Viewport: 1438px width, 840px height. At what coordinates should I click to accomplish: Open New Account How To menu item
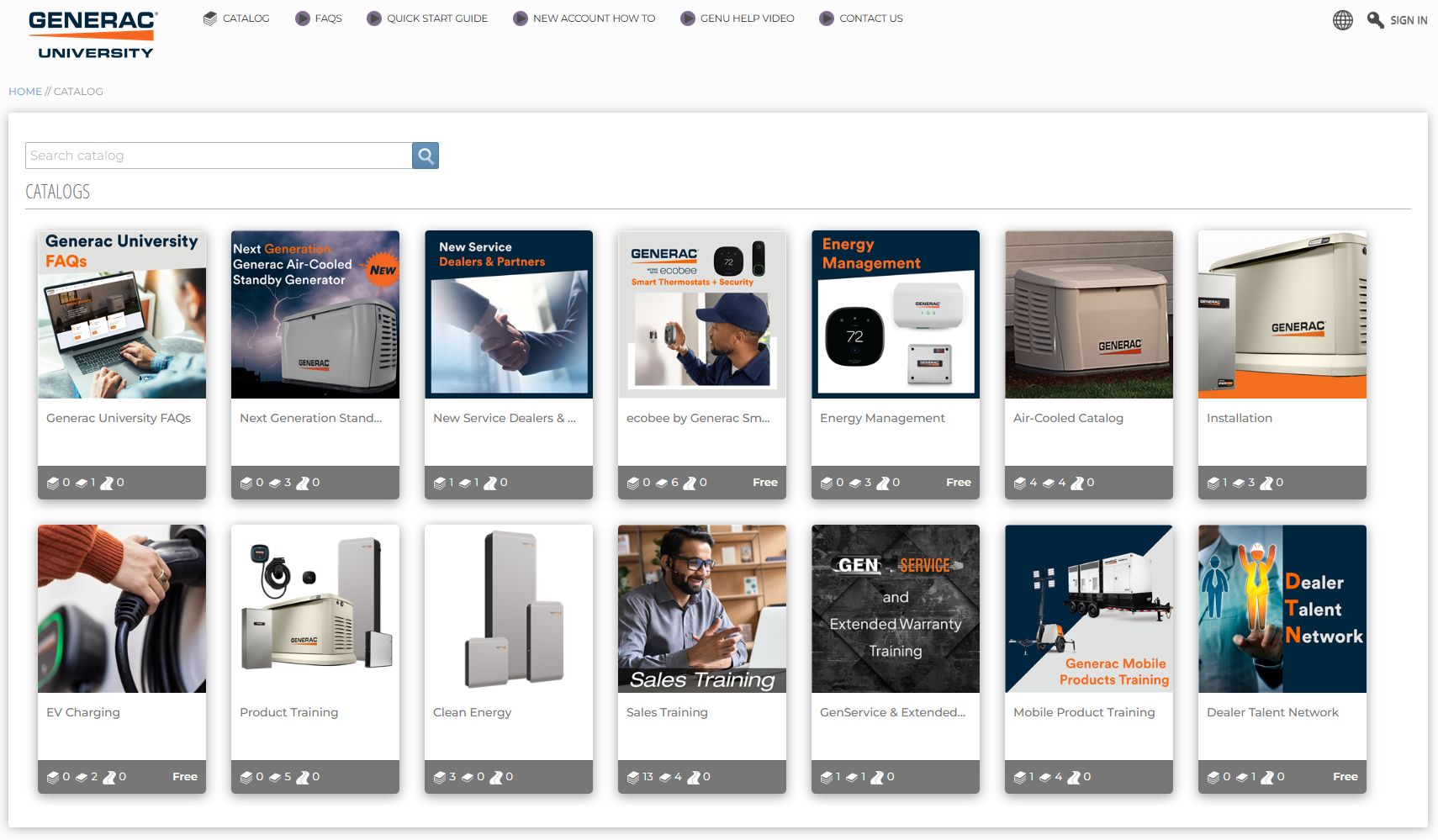click(594, 18)
